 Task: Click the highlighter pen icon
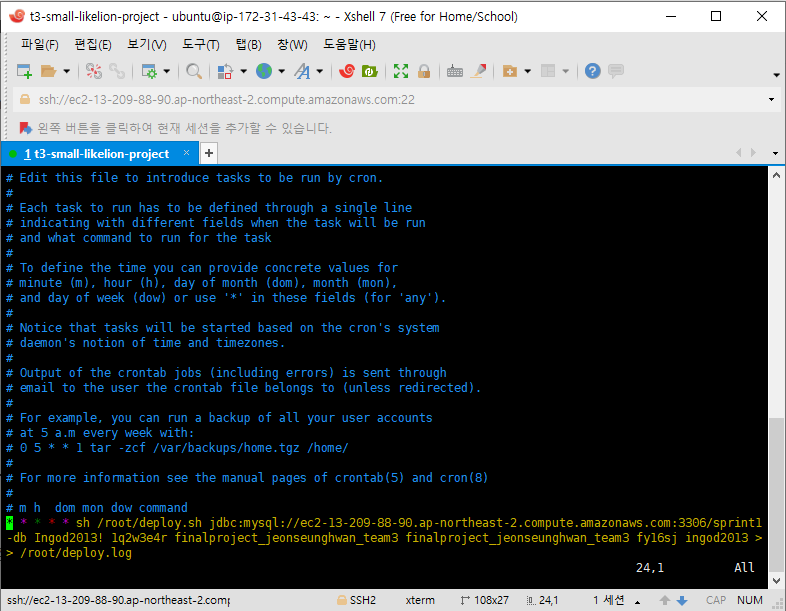(479, 71)
